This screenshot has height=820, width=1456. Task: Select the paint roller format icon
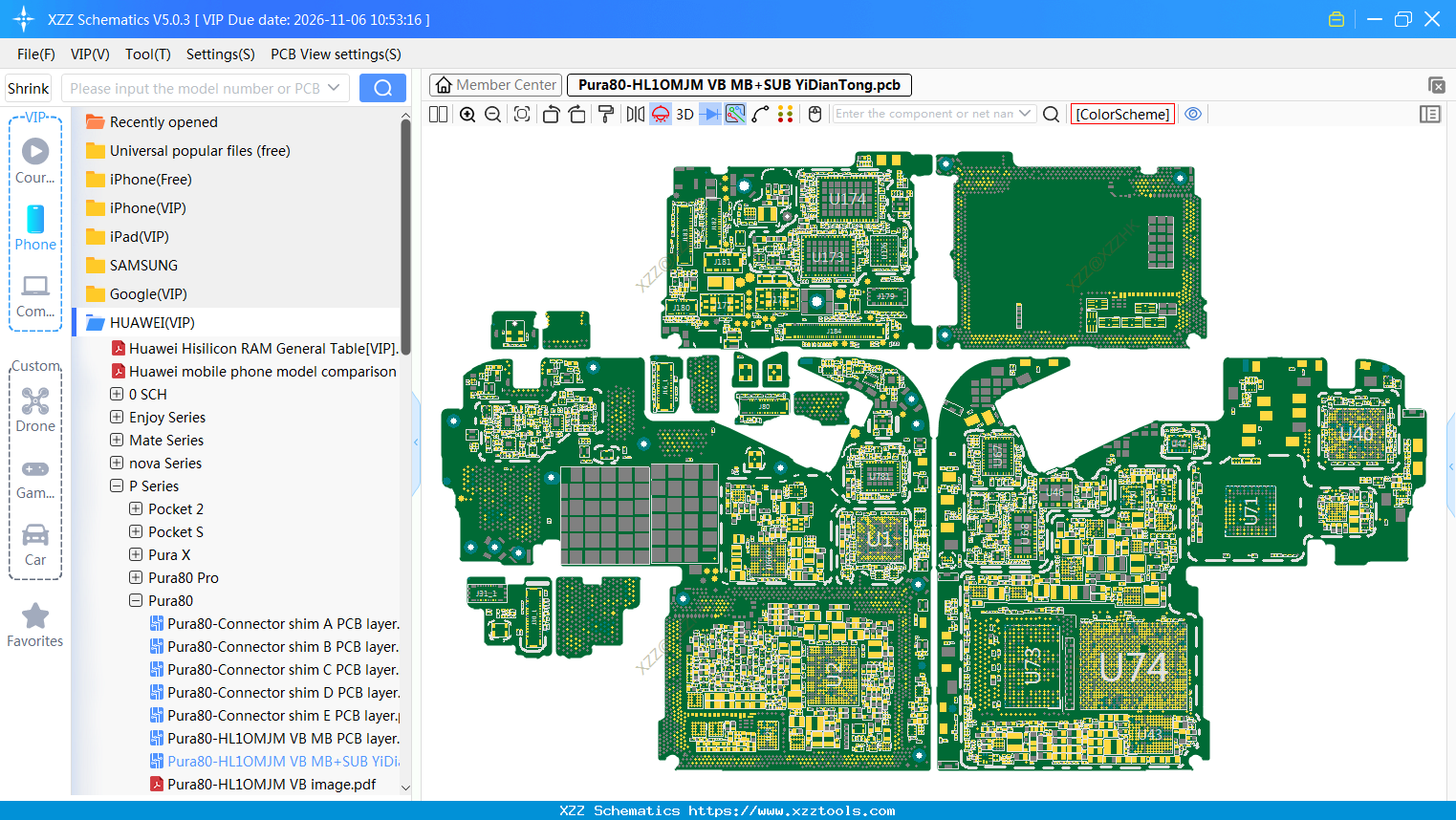[606, 115]
